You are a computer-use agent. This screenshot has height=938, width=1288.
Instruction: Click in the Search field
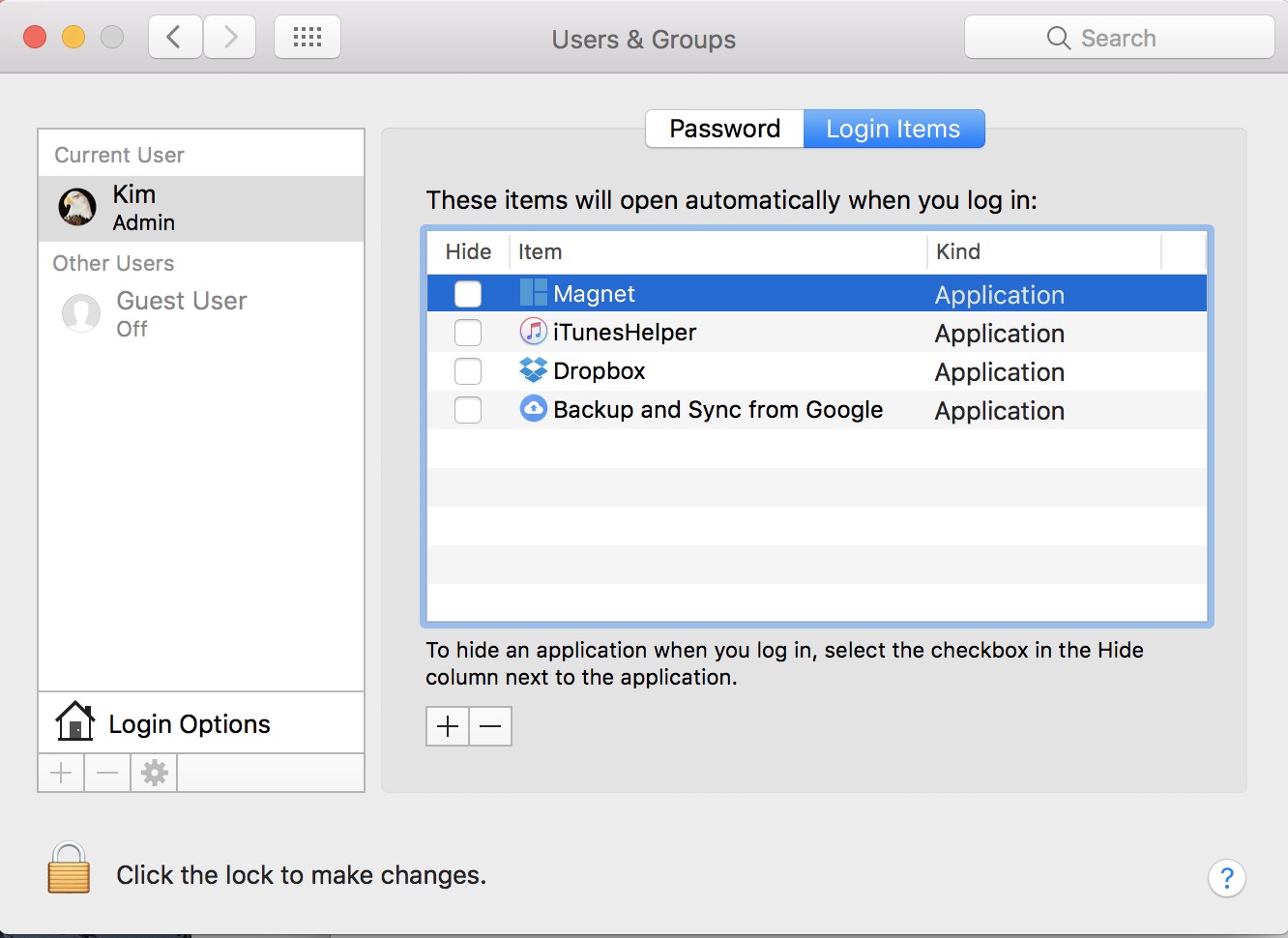[1119, 38]
